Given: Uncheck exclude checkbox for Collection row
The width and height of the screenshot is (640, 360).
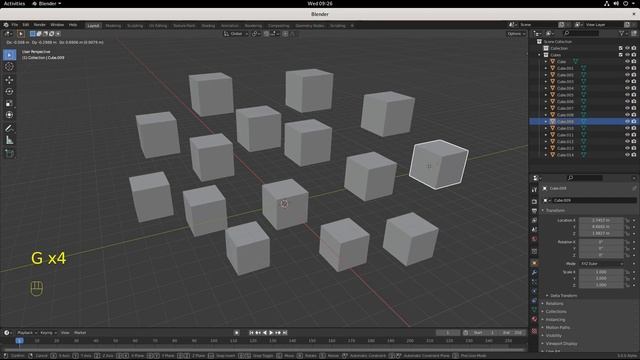Looking at the screenshot, I should [621, 48].
